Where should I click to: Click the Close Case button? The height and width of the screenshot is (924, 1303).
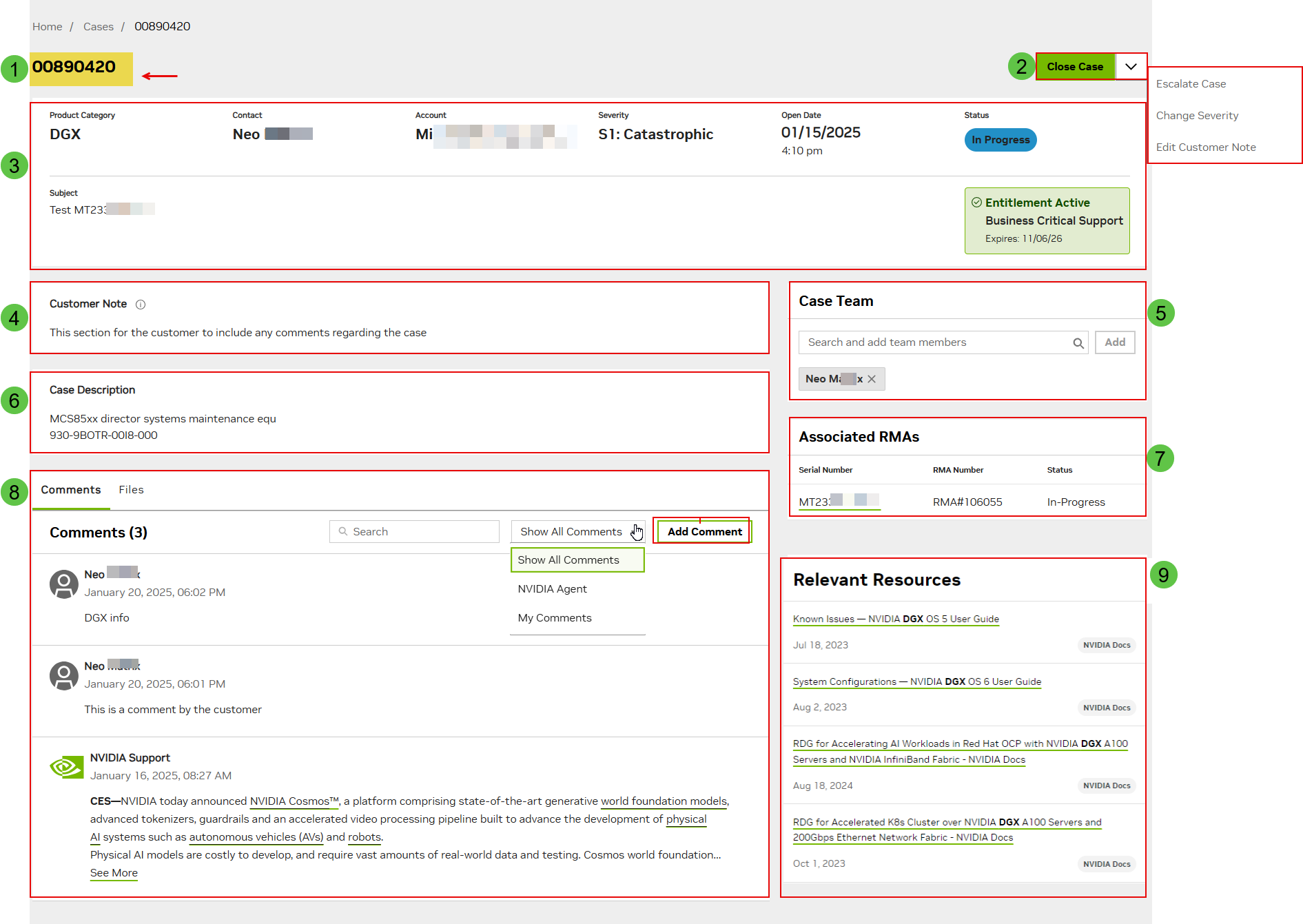click(1075, 67)
